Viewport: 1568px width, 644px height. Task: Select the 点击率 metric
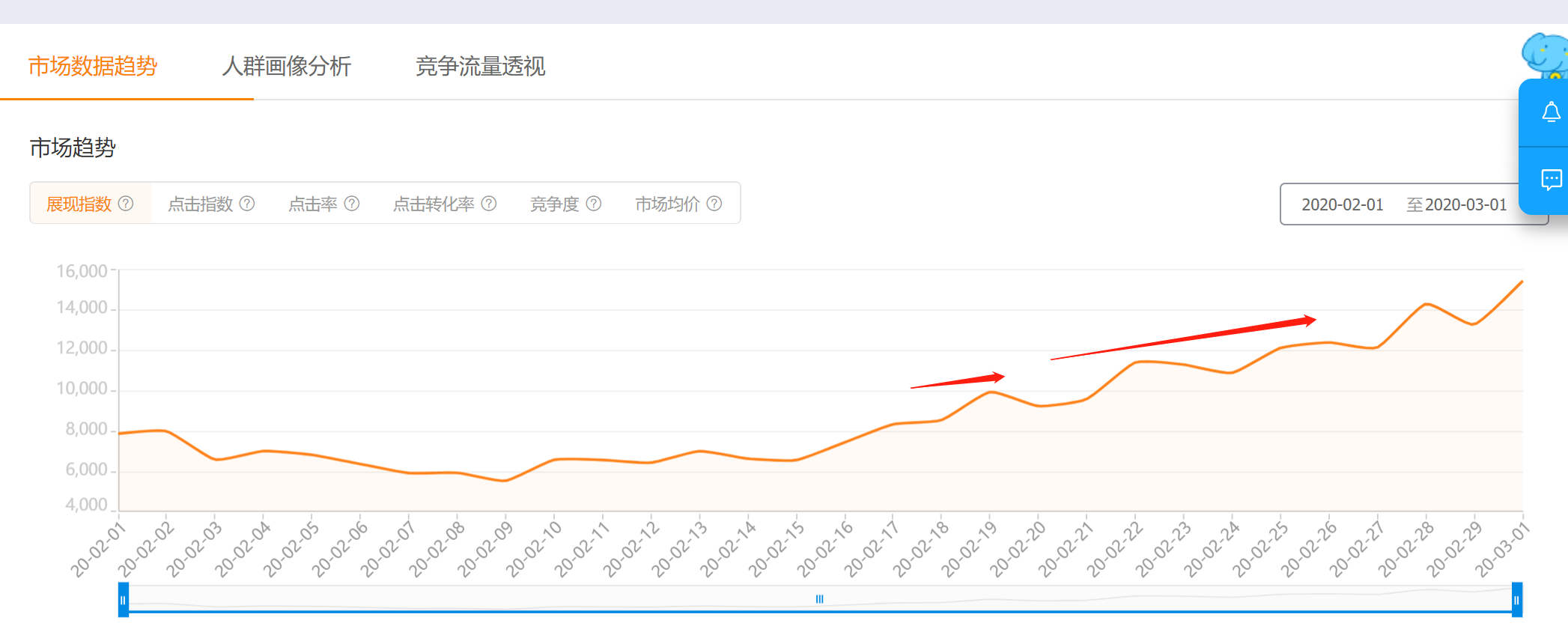pyautogui.click(x=313, y=204)
